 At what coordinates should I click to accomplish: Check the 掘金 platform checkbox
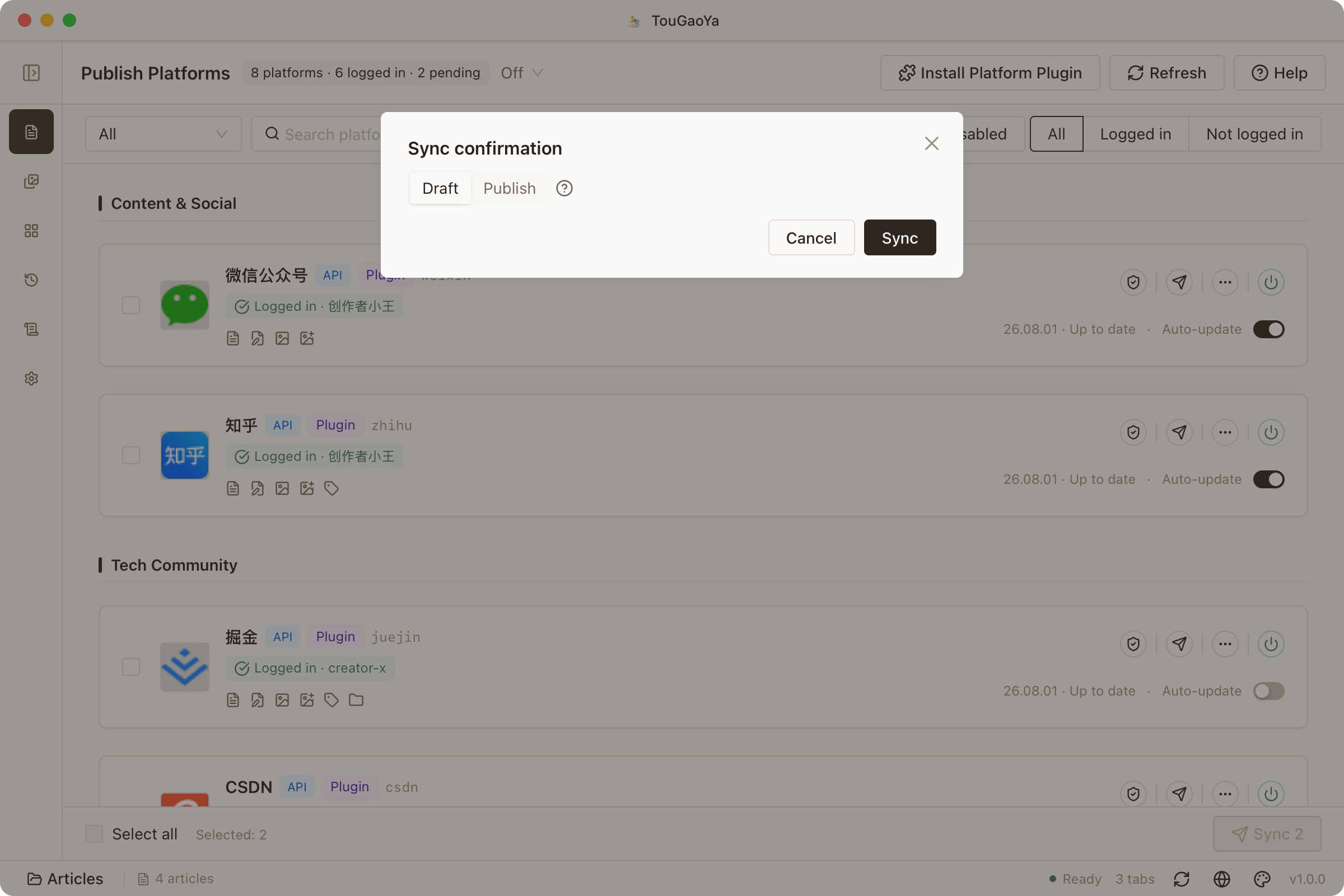131,667
